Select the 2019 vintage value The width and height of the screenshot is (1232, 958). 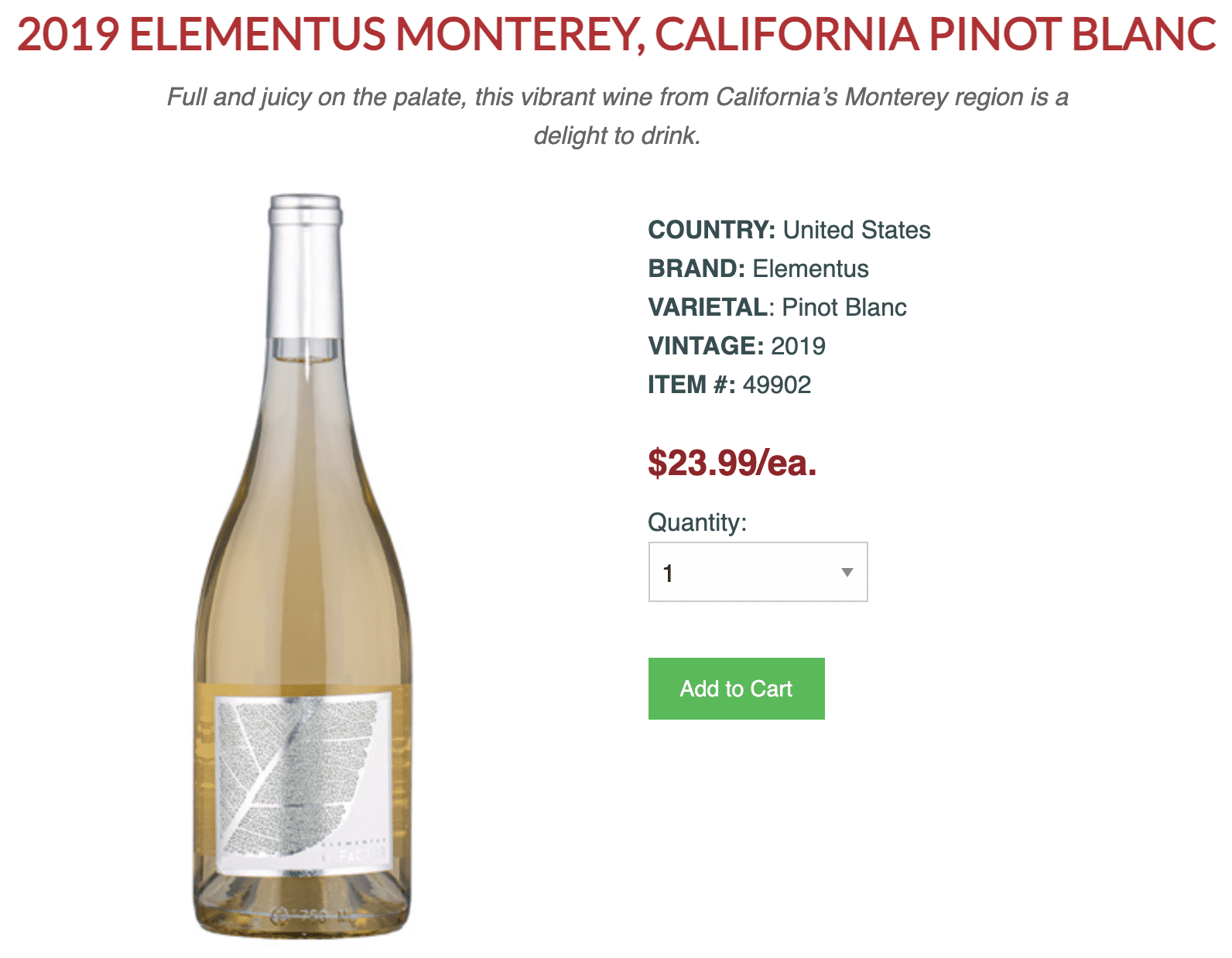click(x=799, y=346)
